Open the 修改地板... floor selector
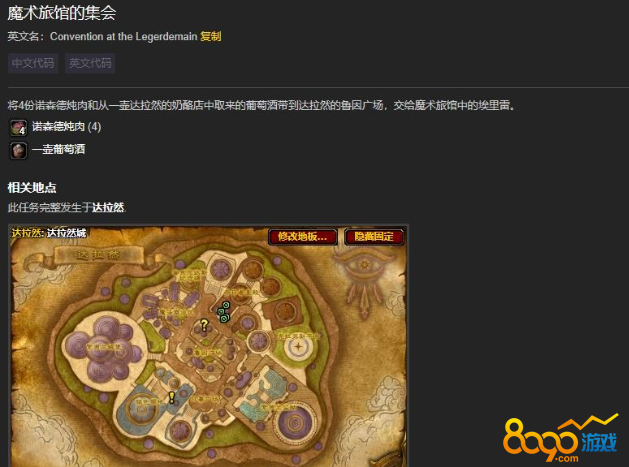629x467 pixels. tap(302, 237)
